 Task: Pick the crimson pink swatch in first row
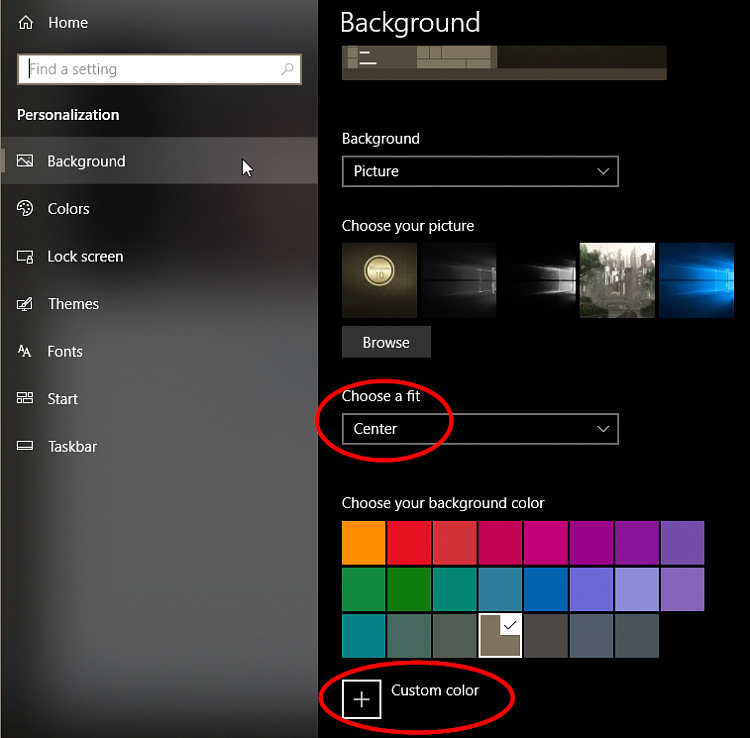[500, 543]
